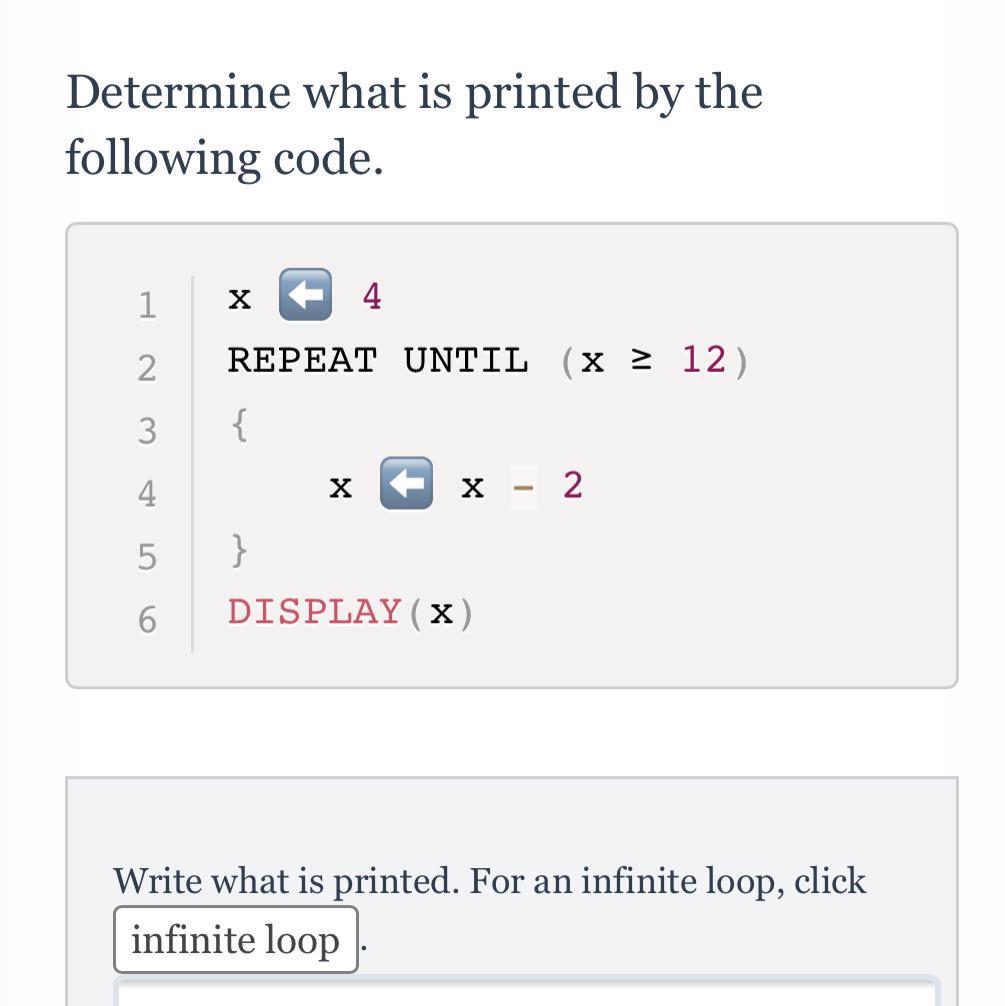Image resolution: width=1005 pixels, height=1006 pixels.
Task: Click the assignment arrow icon on line 4
Action: [406, 484]
